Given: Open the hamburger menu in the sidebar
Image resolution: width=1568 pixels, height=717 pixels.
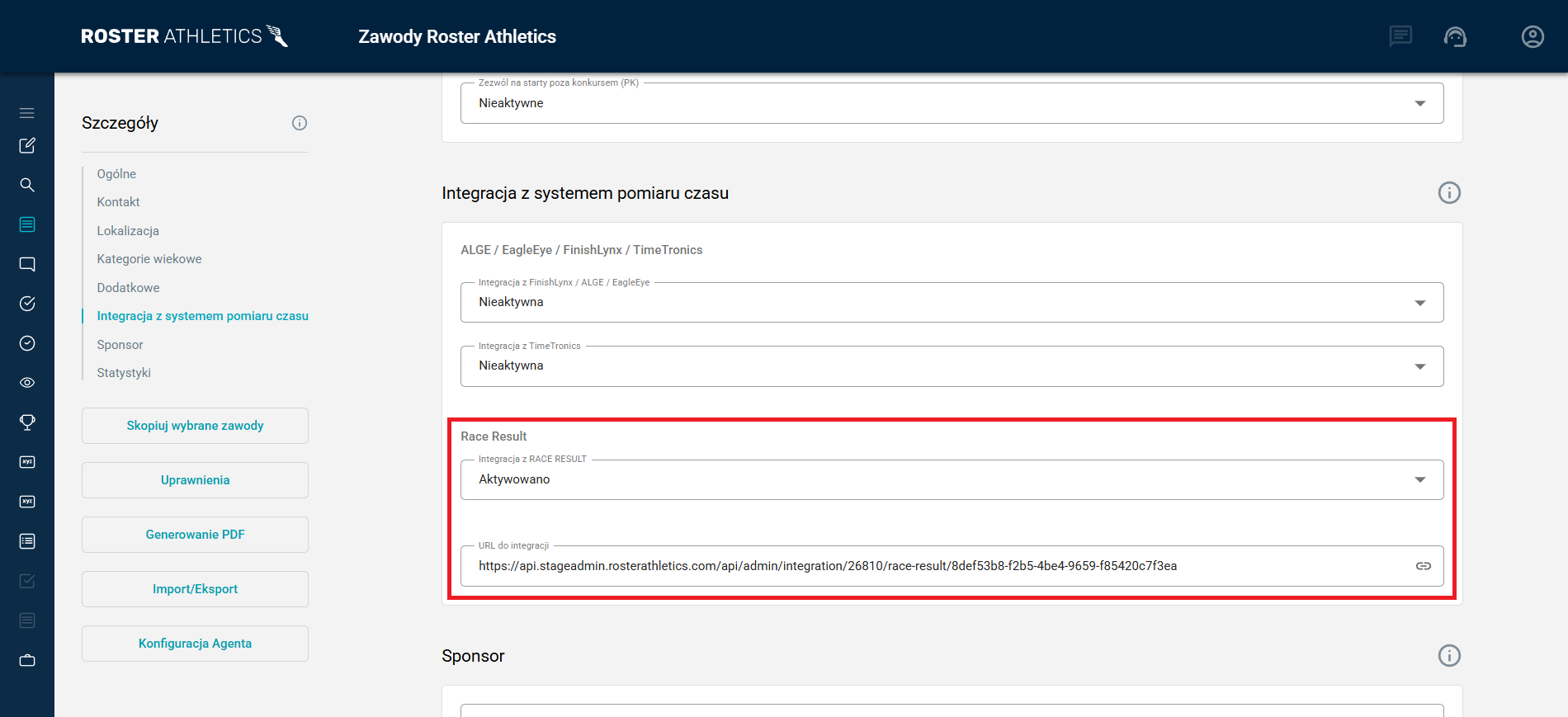Looking at the screenshot, I should [27, 113].
